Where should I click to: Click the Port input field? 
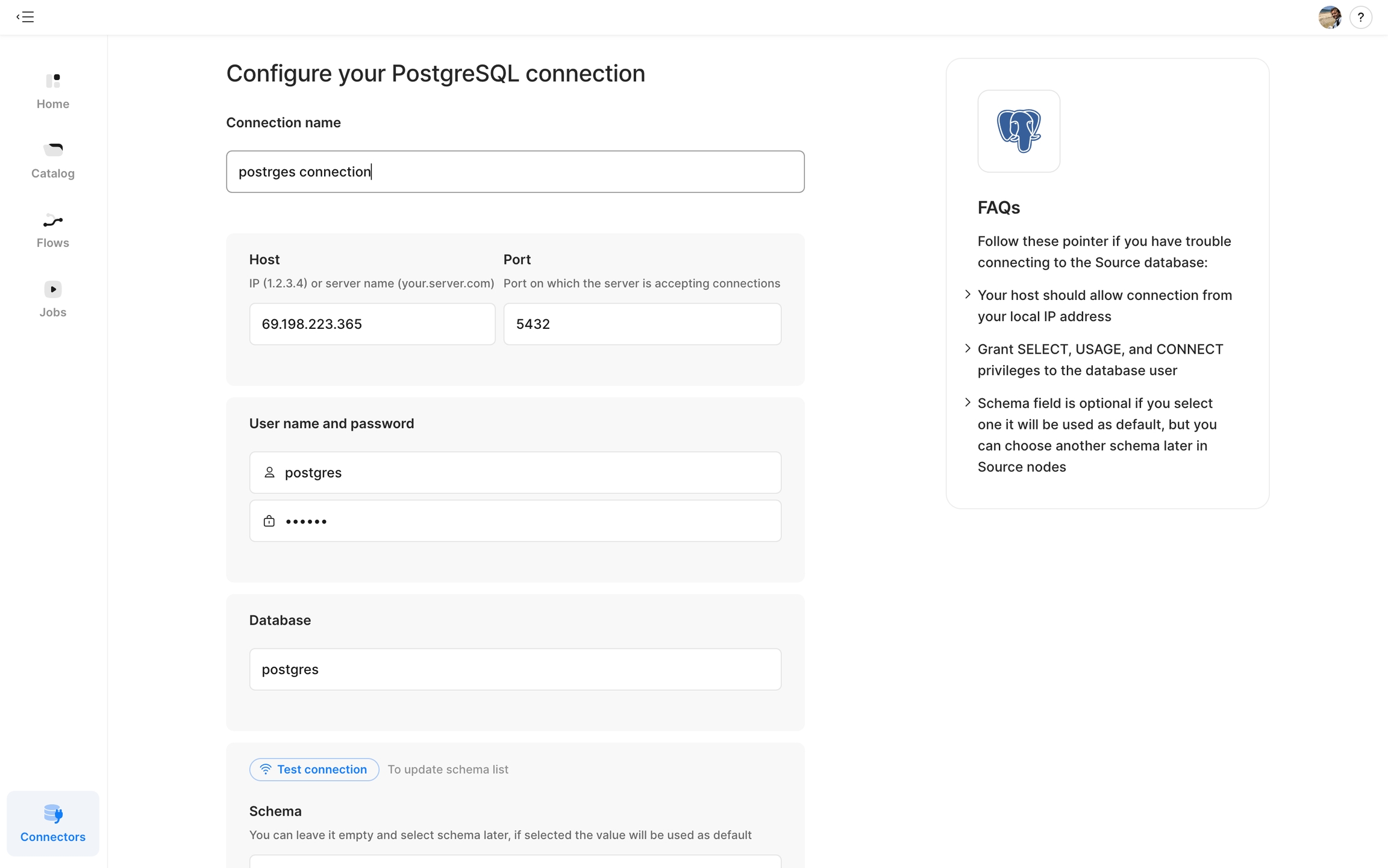(x=642, y=324)
